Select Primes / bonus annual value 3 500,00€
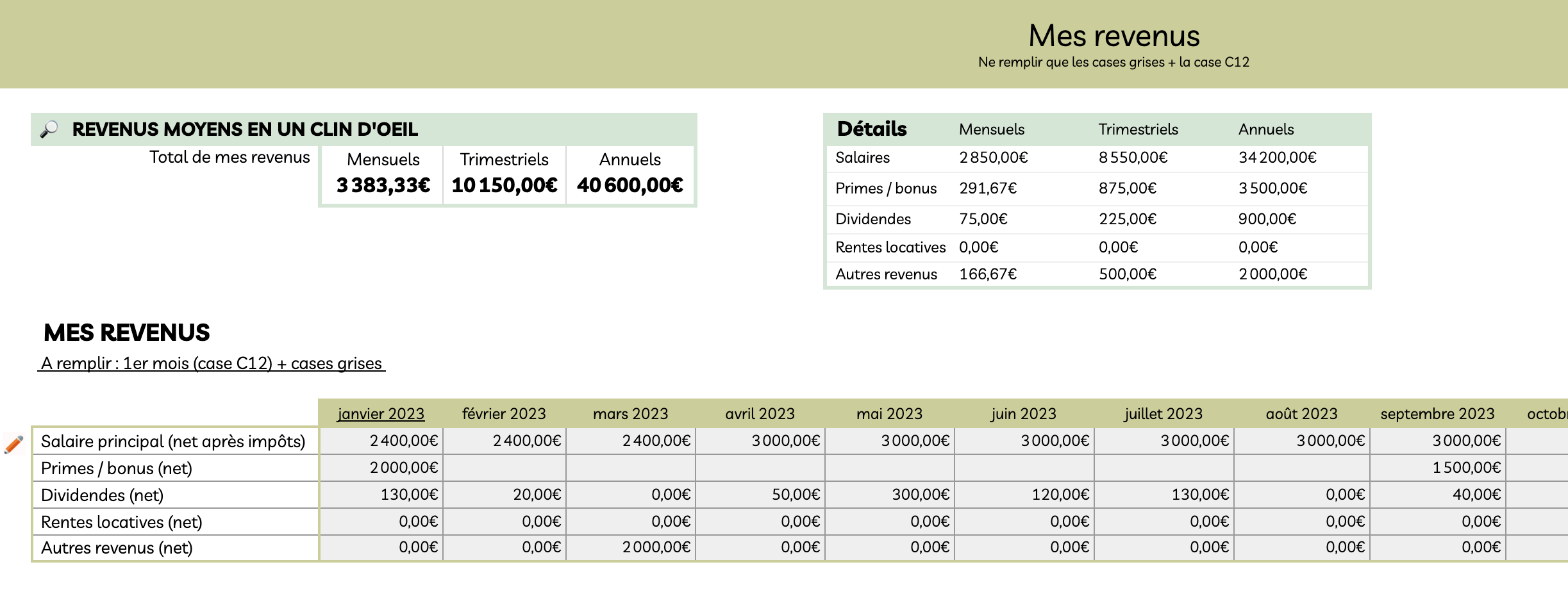1568x601 pixels. click(1273, 188)
